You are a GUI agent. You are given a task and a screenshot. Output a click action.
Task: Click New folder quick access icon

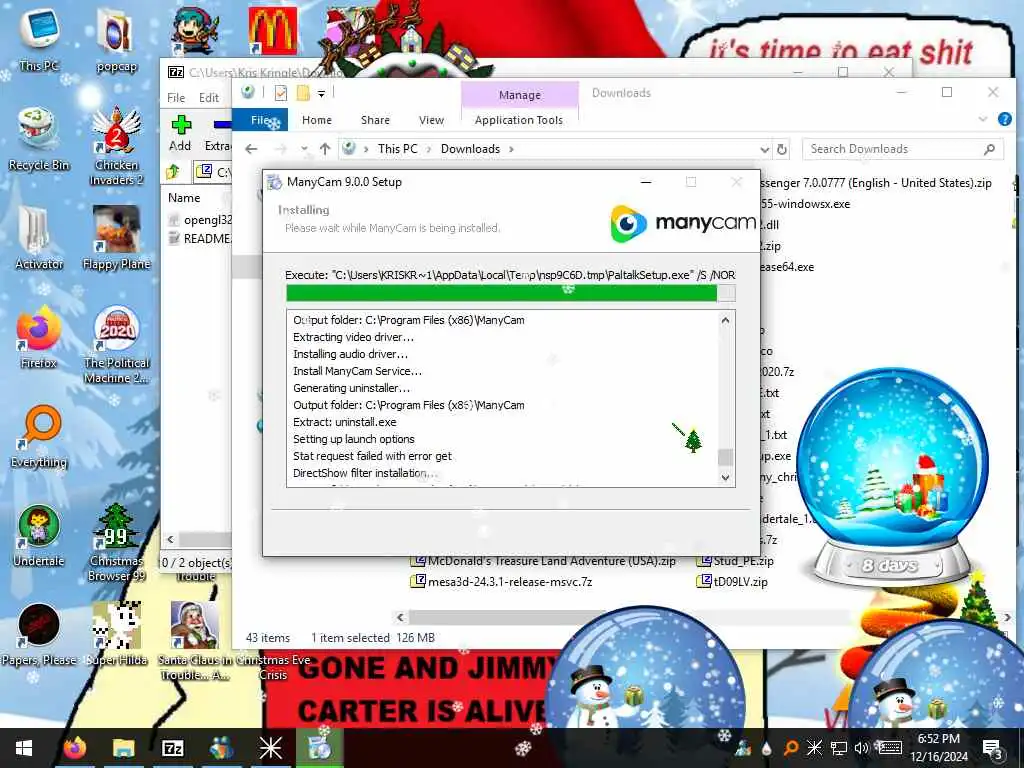point(302,93)
